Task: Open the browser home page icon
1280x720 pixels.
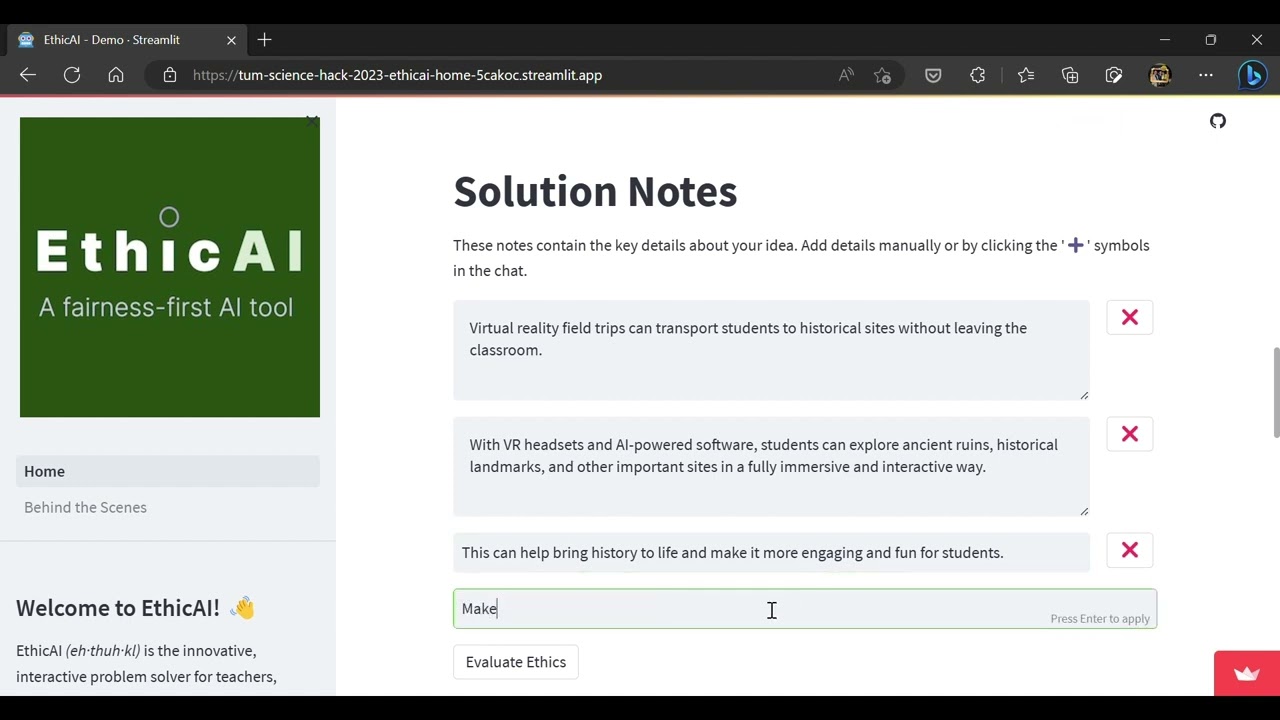Action: [116, 75]
